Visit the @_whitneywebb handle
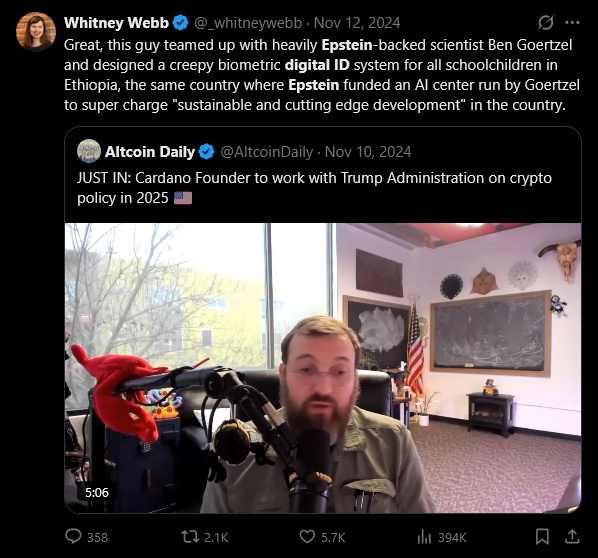 248,23
